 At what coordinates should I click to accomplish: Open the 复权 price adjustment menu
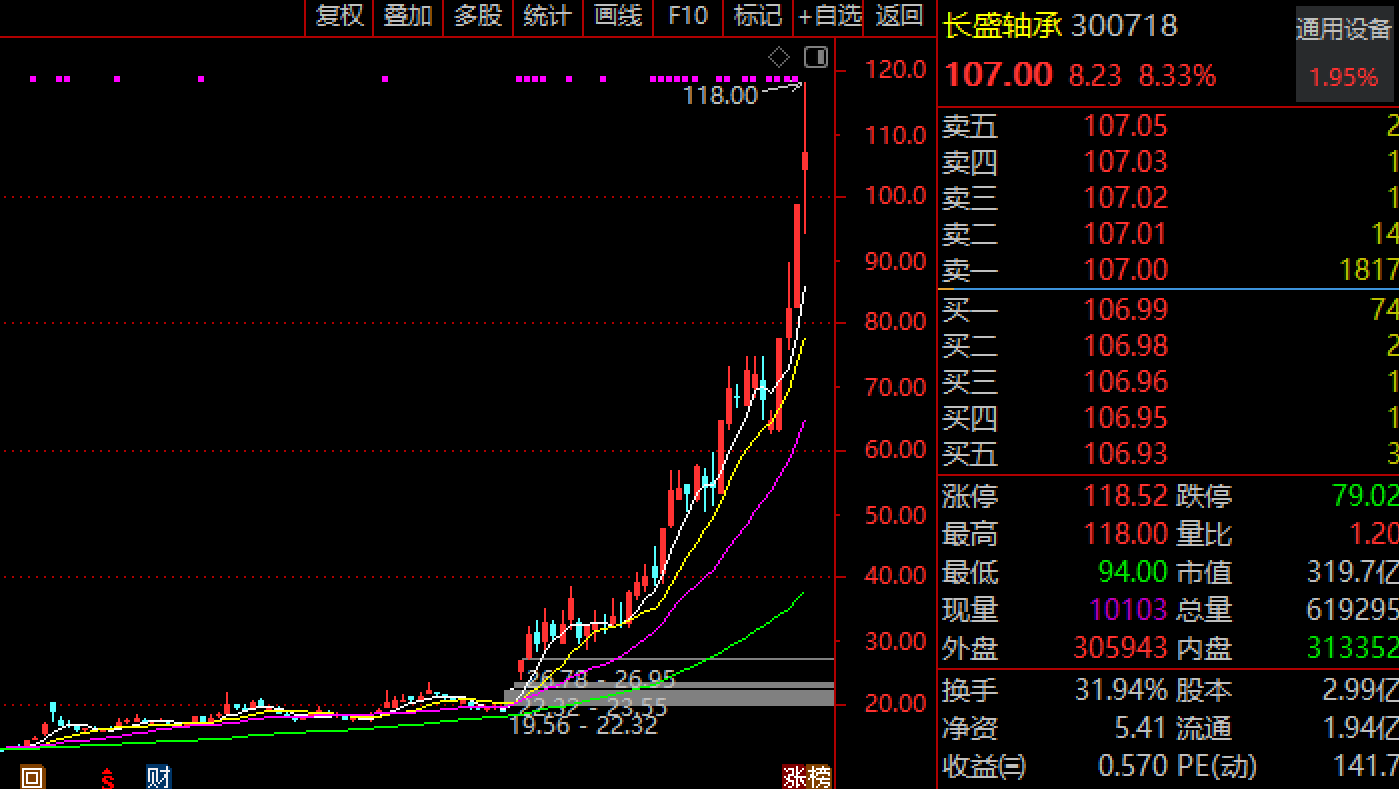point(339,16)
